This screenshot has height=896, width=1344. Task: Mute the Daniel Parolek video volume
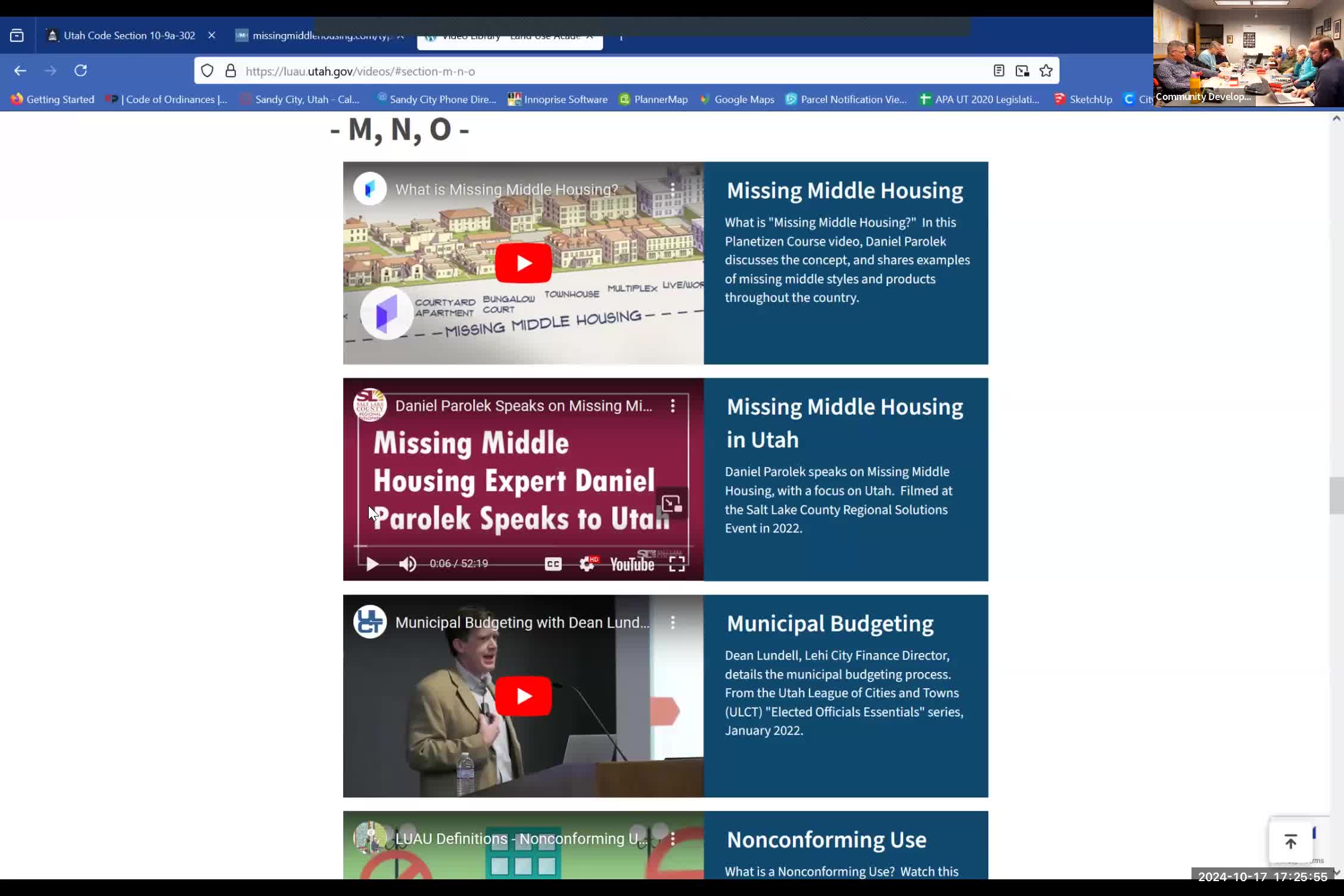[407, 564]
